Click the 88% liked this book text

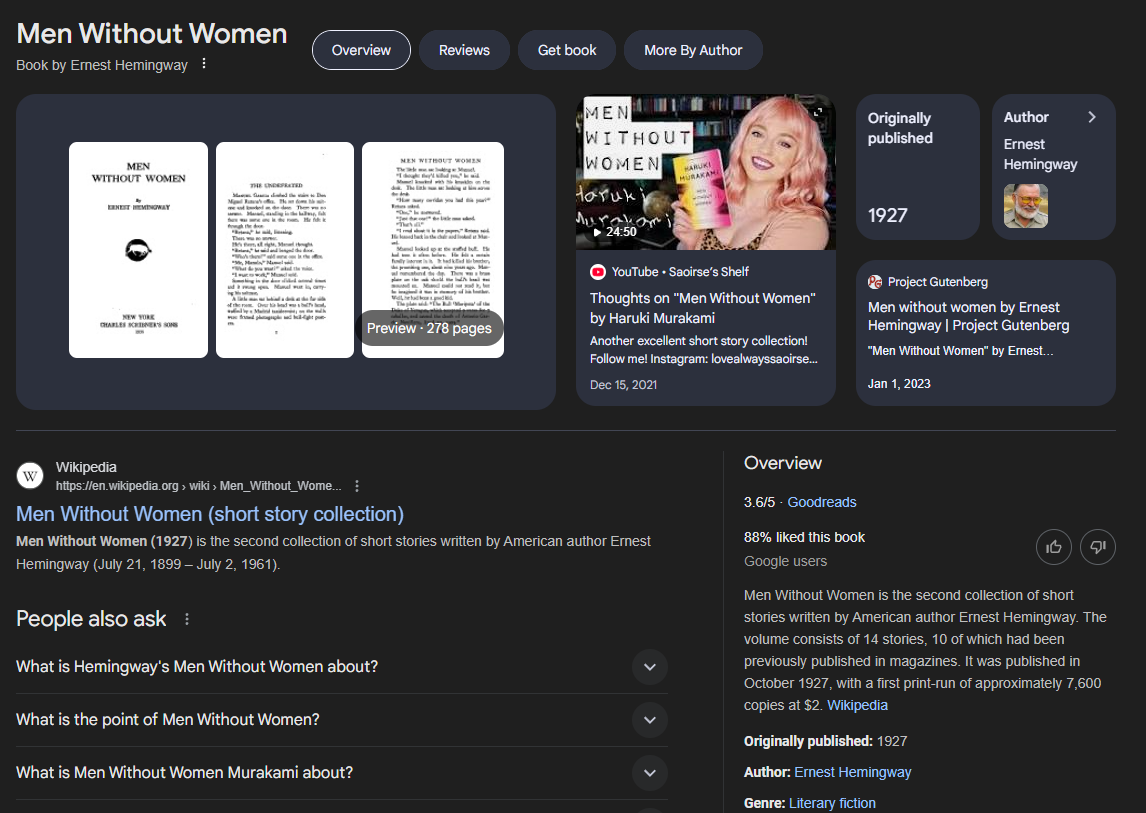click(x=804, y=537)
